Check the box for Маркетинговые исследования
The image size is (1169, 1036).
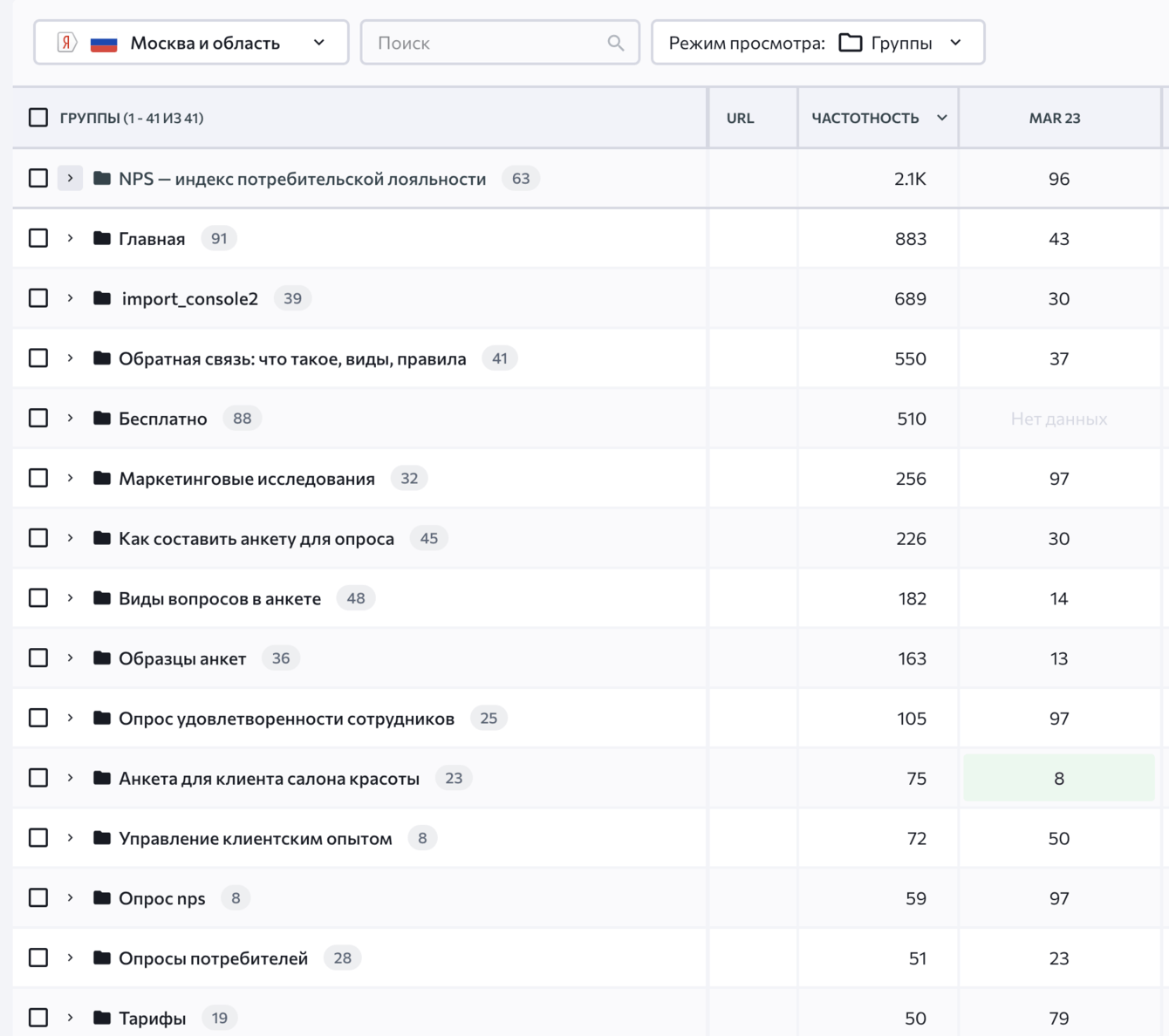38,478
